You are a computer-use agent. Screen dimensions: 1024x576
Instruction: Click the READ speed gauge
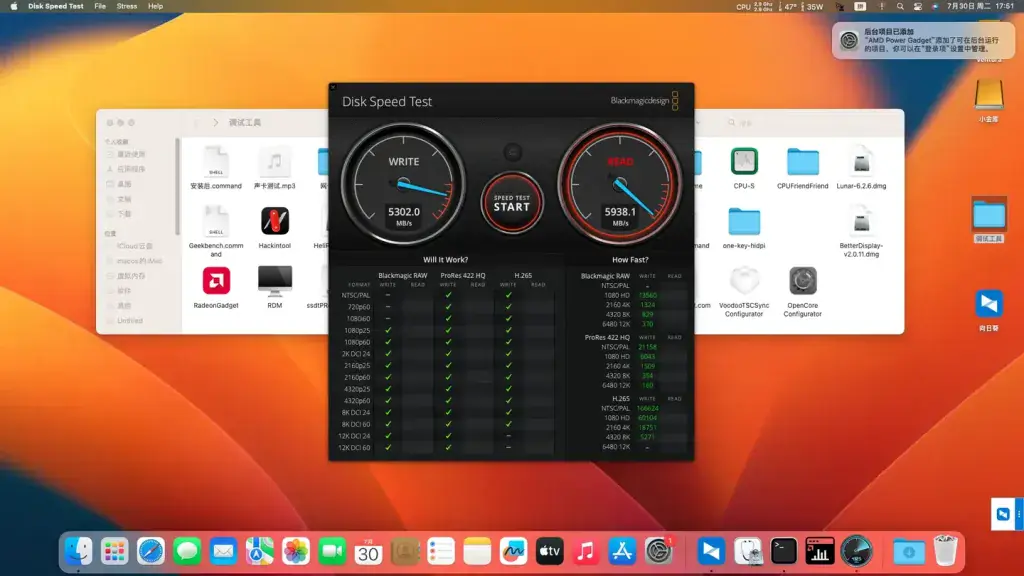click(x=620, y=184)
